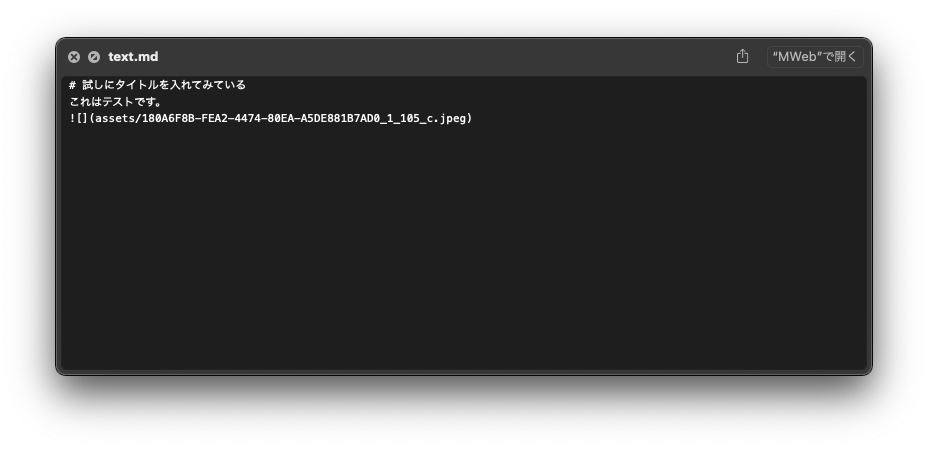Close the Quick Look preview window
Viewport: 928px width, 449px height.
point(74,57)
